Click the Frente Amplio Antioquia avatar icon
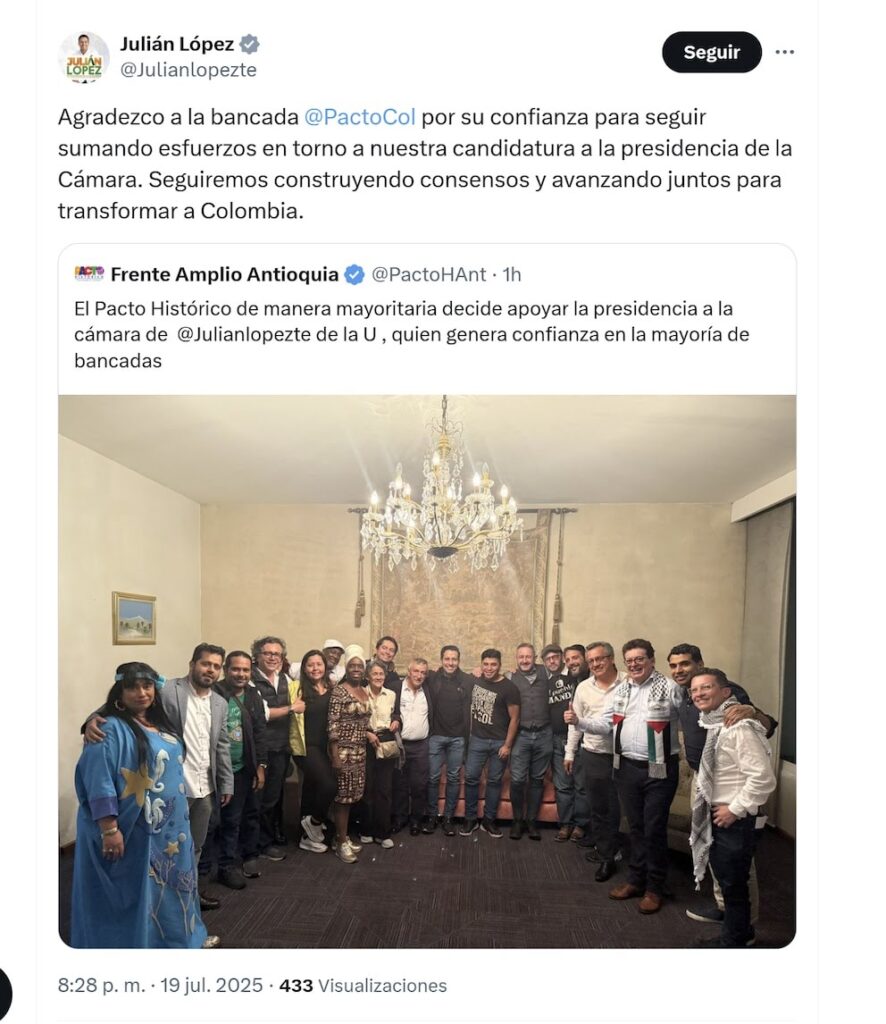886x1024 pixels. tap(89, 273)
